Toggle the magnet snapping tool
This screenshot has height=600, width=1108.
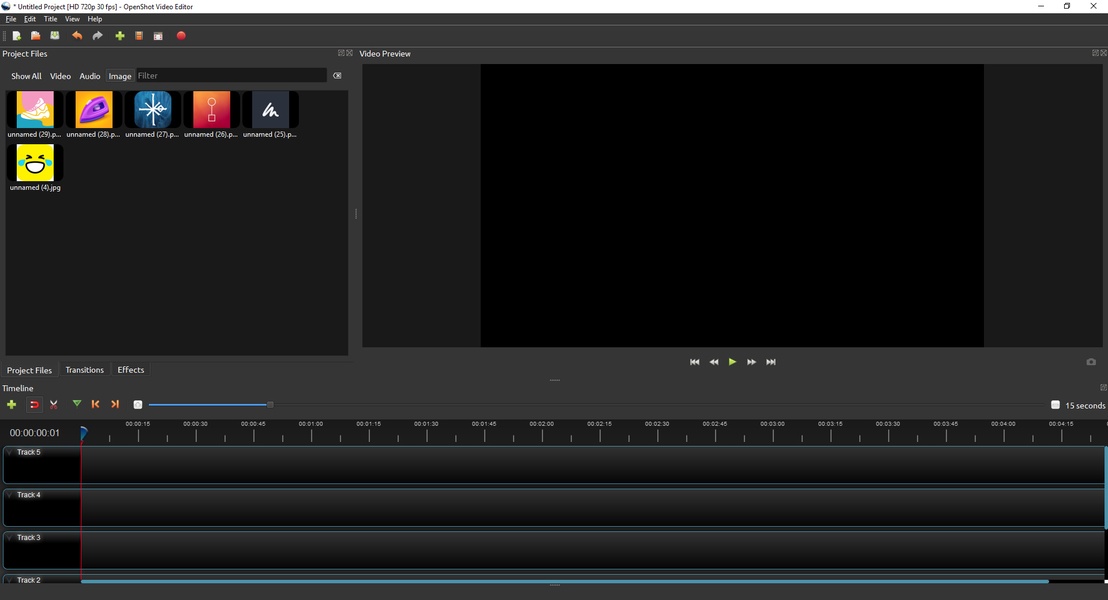(34, 404)
